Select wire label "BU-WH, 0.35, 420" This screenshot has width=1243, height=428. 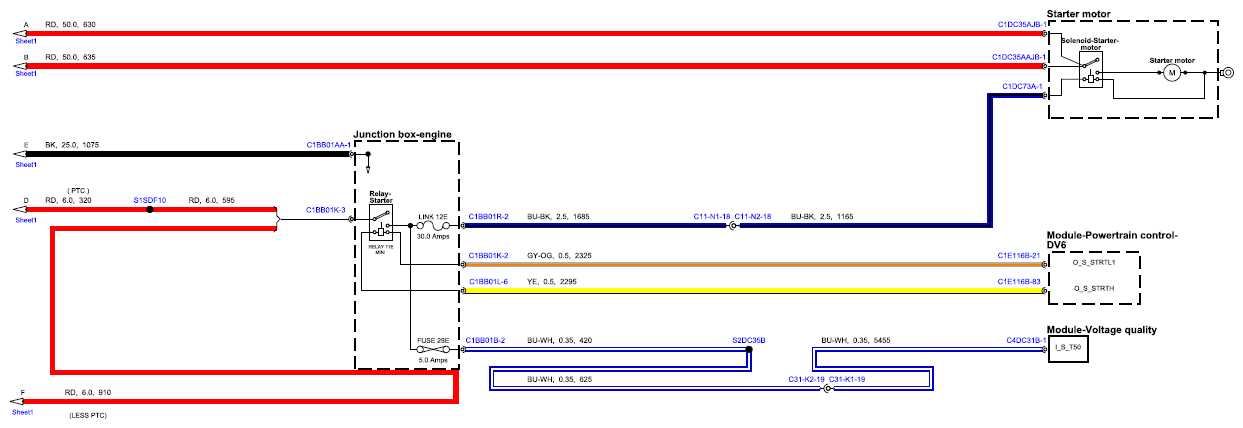pyautogui.click(x=560, y=340)
